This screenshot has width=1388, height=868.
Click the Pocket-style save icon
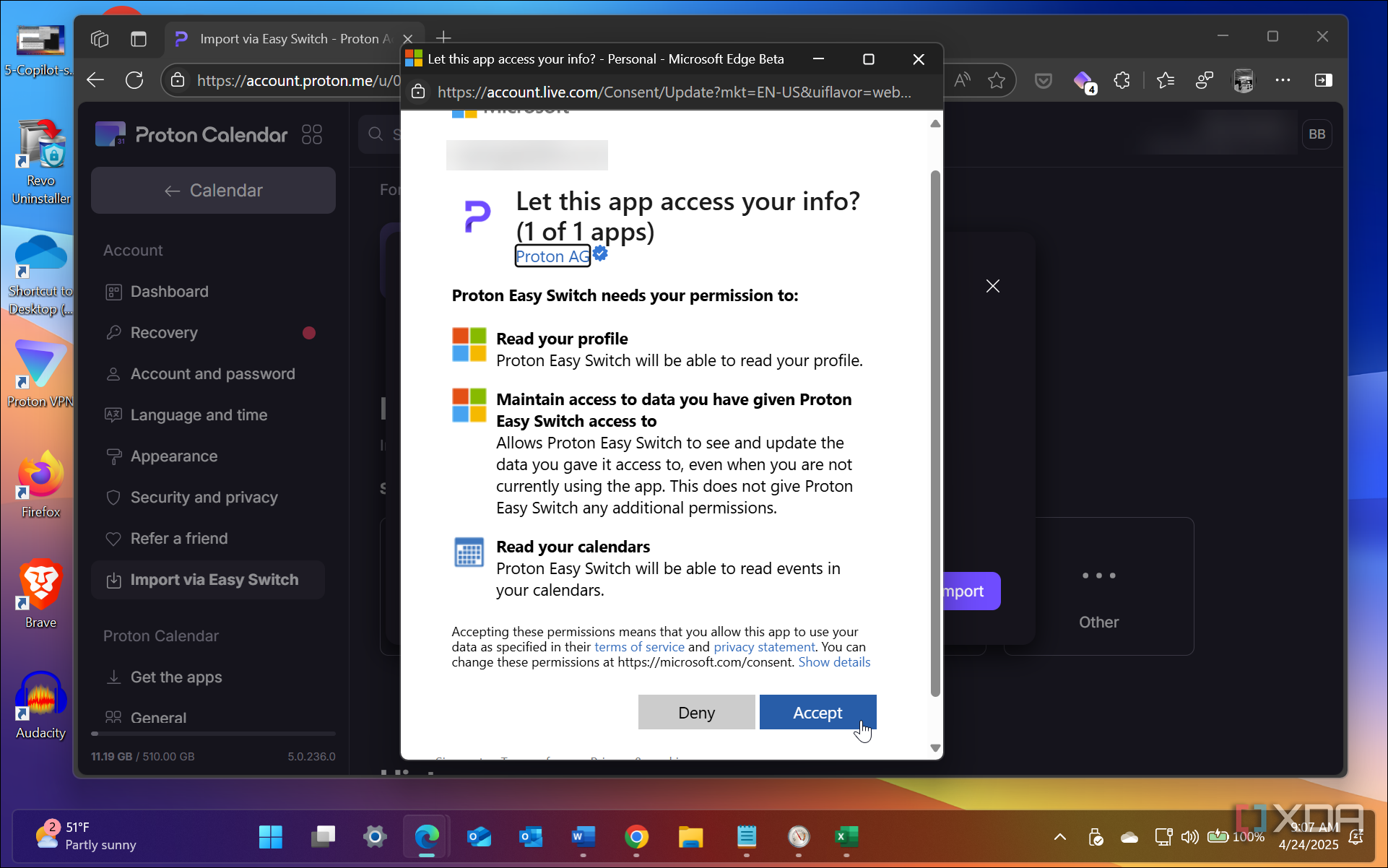click(1044, 80)
